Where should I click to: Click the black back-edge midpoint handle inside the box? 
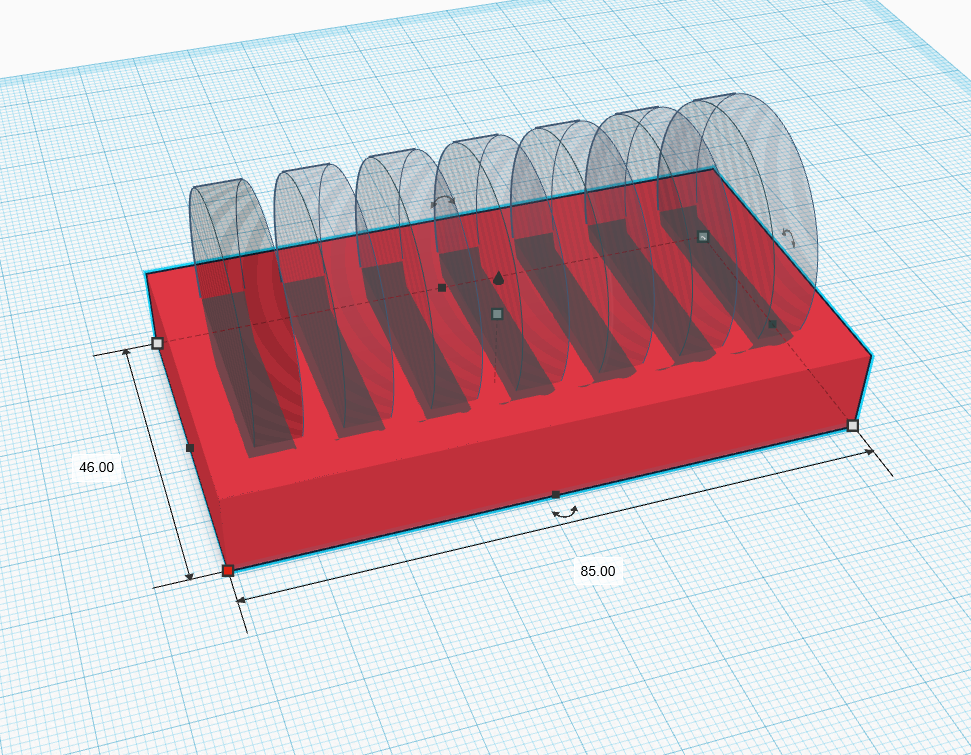(x=442, y=288)
